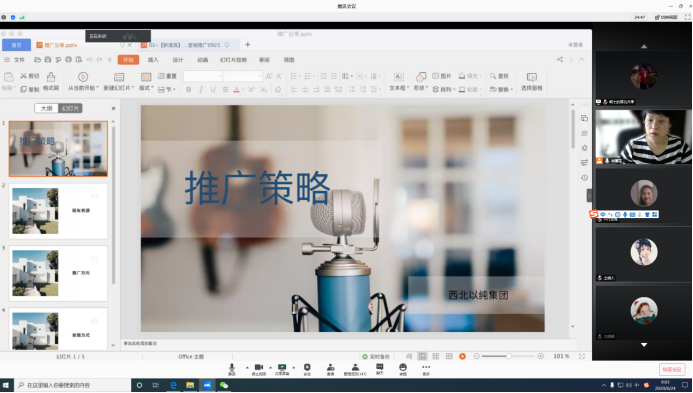Toggle italic formatting
The height and width of the screenshot is (393, 693).
pyautogui.click(x=201, y=90)
